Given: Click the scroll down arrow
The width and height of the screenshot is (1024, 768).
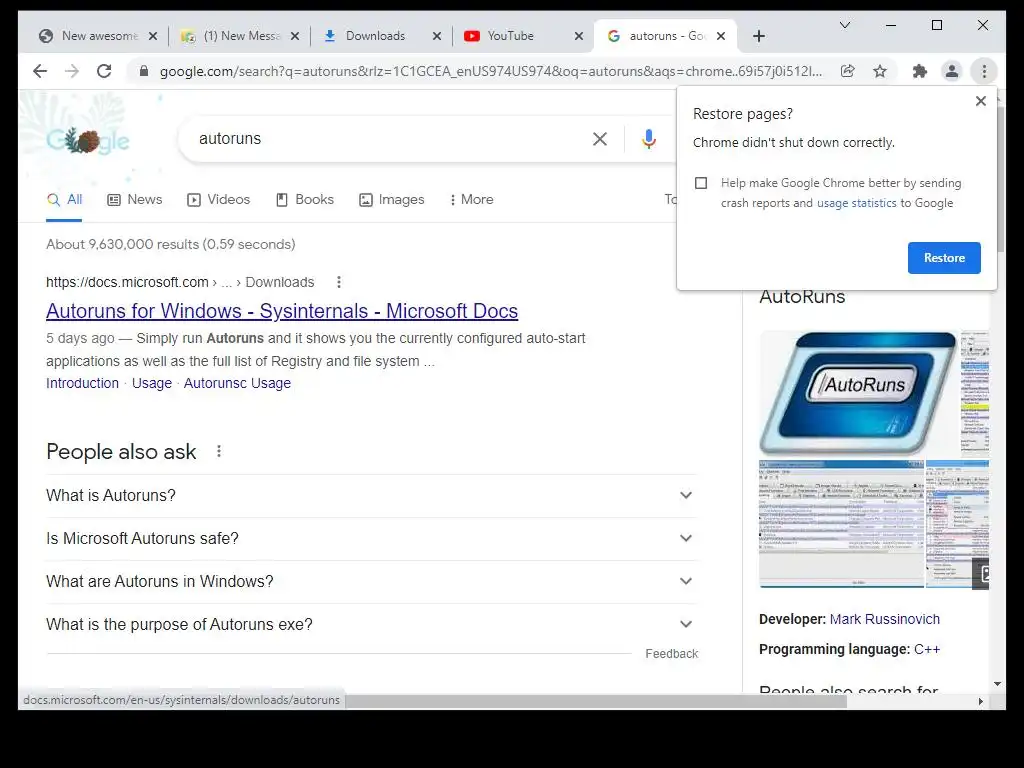Looking at the screenshot, I should (x=997, y=684).
